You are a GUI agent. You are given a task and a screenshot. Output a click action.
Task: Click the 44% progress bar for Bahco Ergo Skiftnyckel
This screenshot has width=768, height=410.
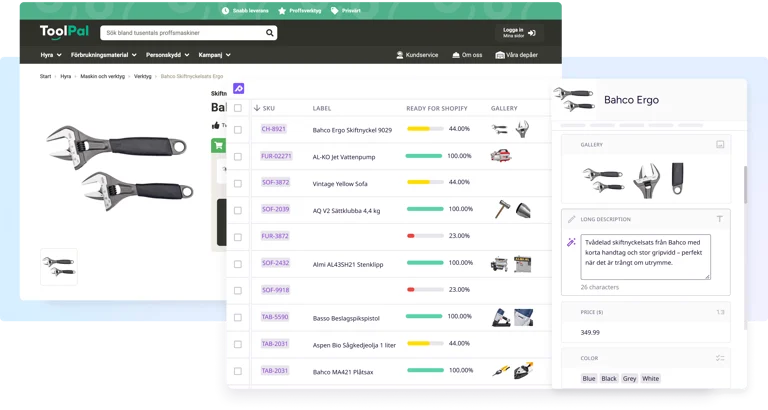tap(425, 129)
